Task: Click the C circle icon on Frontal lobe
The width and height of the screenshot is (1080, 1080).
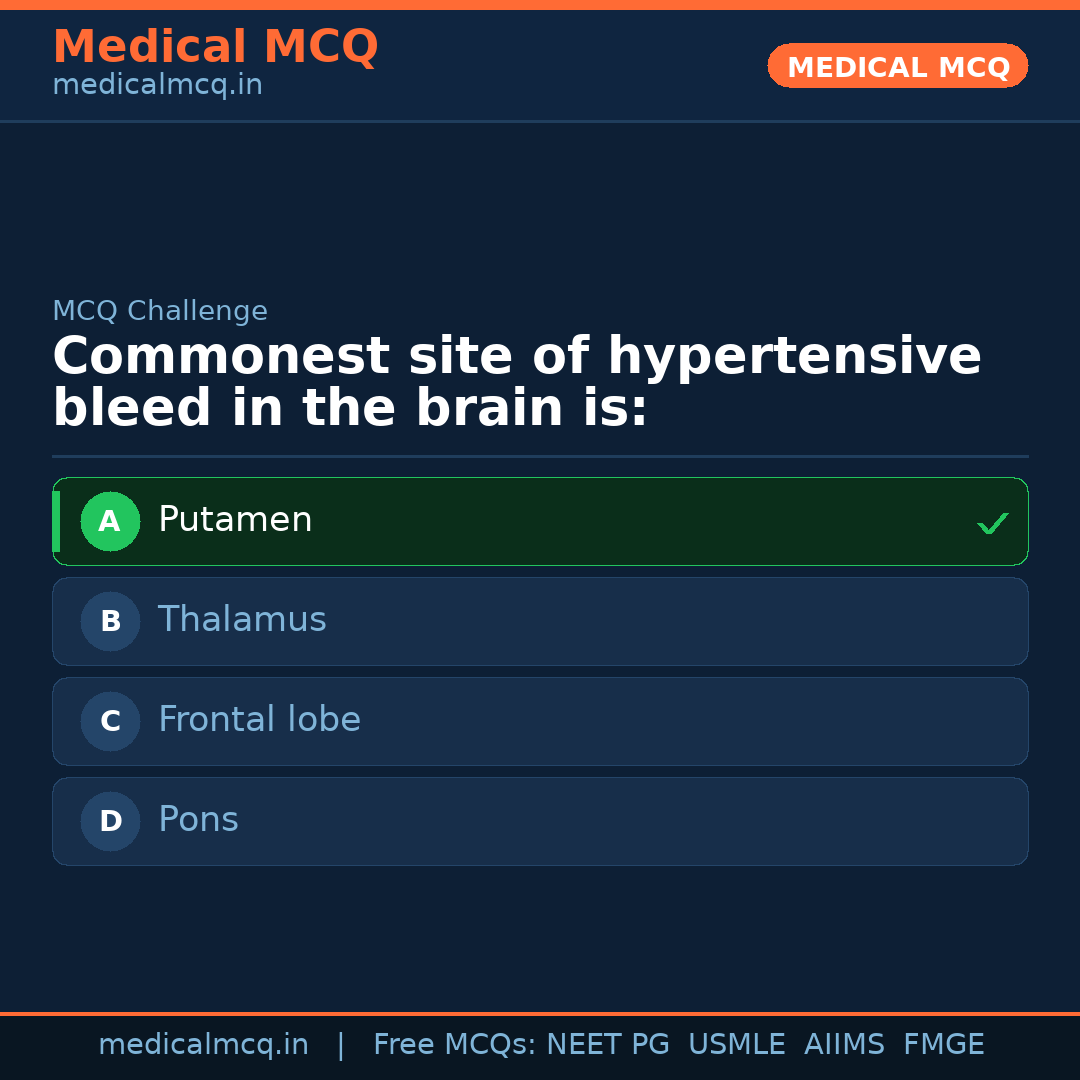Action: click(x=110, y=721)
